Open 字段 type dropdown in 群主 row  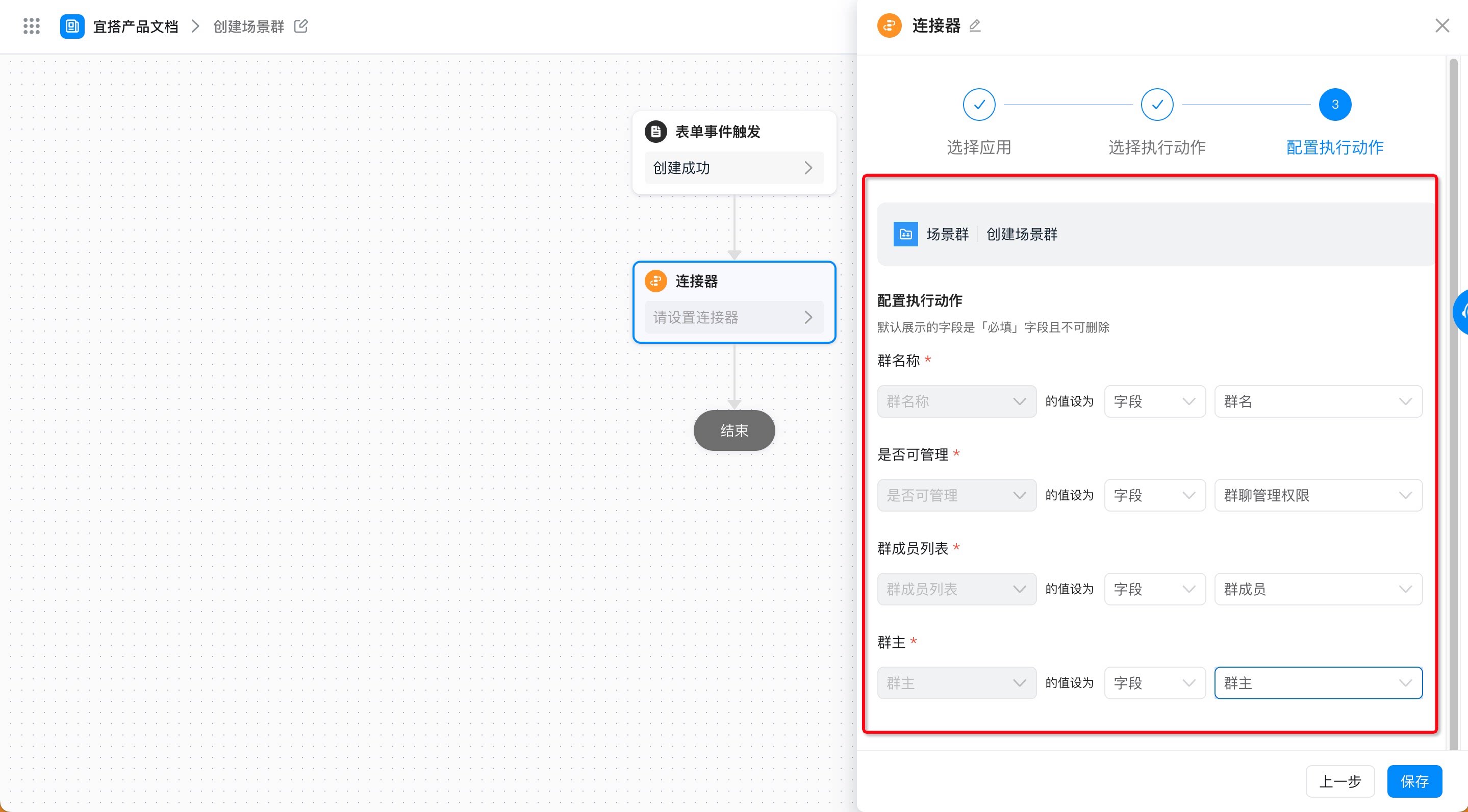coord(1155,682)
